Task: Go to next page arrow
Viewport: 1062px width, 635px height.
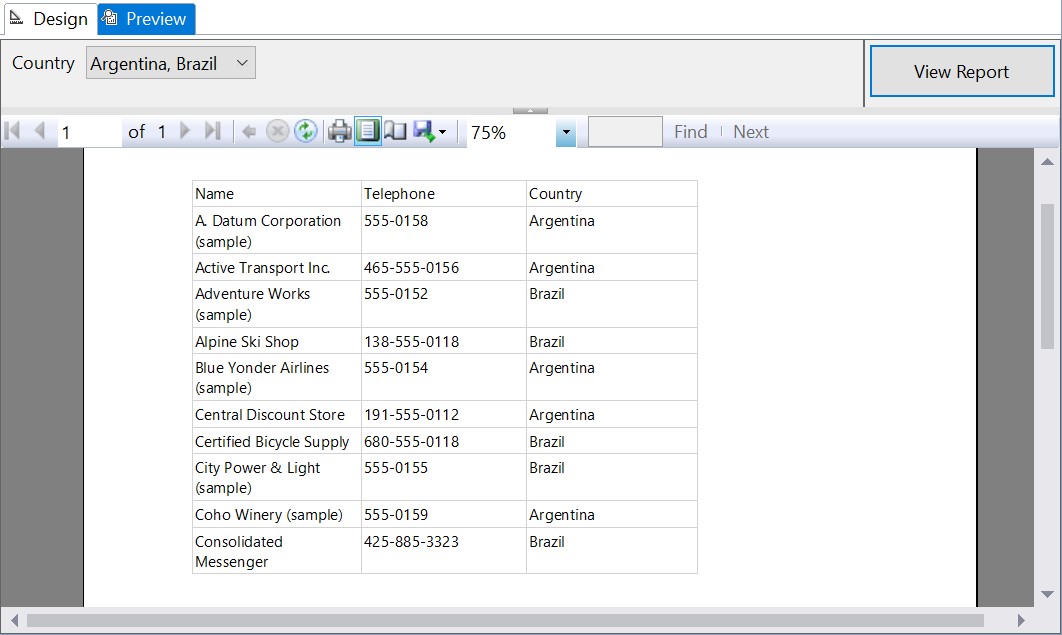Action: click(x=185, y=131)
